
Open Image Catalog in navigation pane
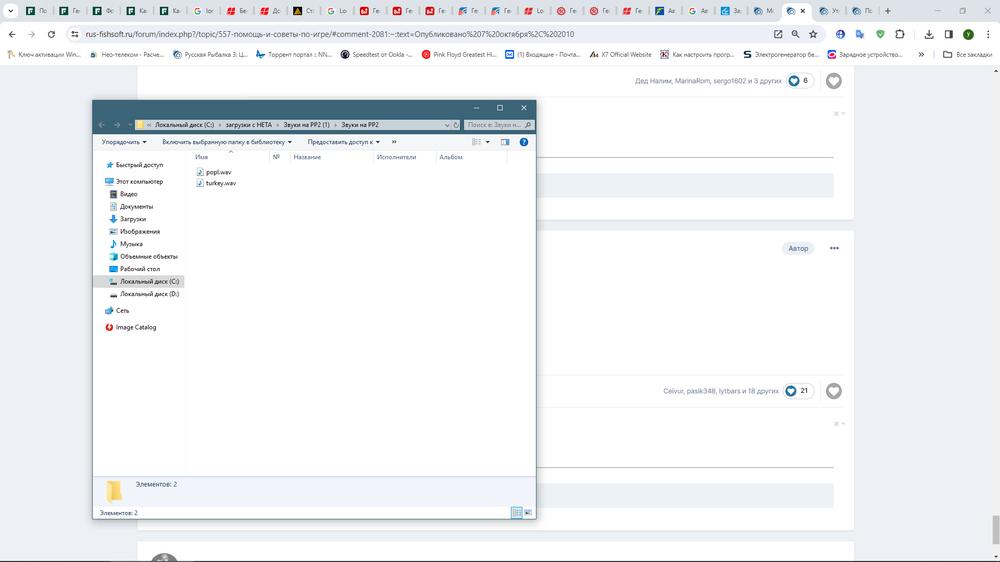(x=135, y=327)
